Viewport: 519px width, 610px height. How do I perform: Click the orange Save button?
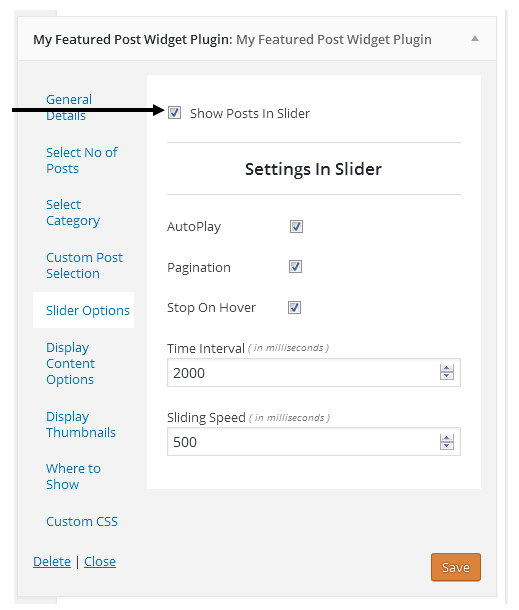(456, 567)
